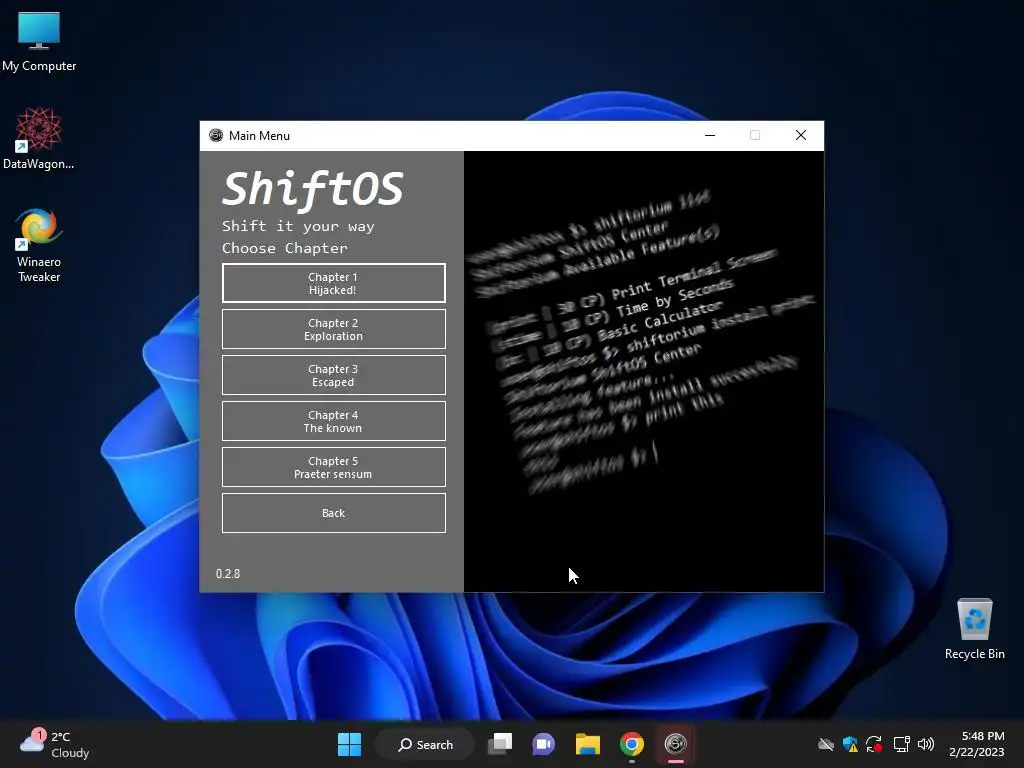
Task: Open the weather widget showing 2°C Cloudy
Action: pos(55,744)
